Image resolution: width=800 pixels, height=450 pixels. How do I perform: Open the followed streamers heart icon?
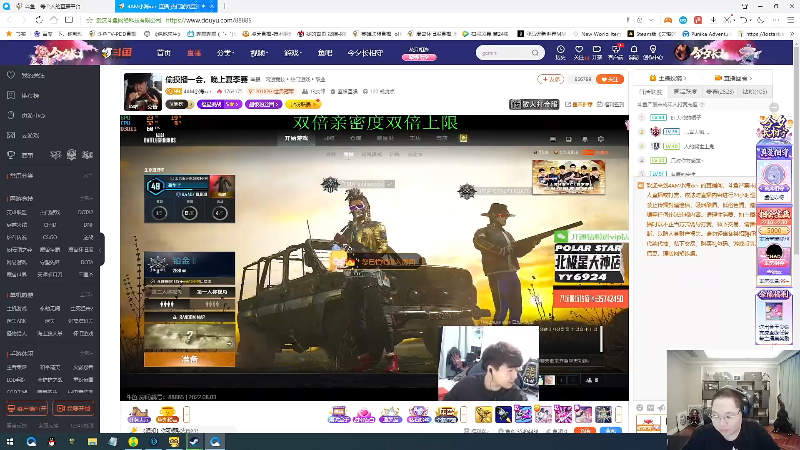click(579, 49)
